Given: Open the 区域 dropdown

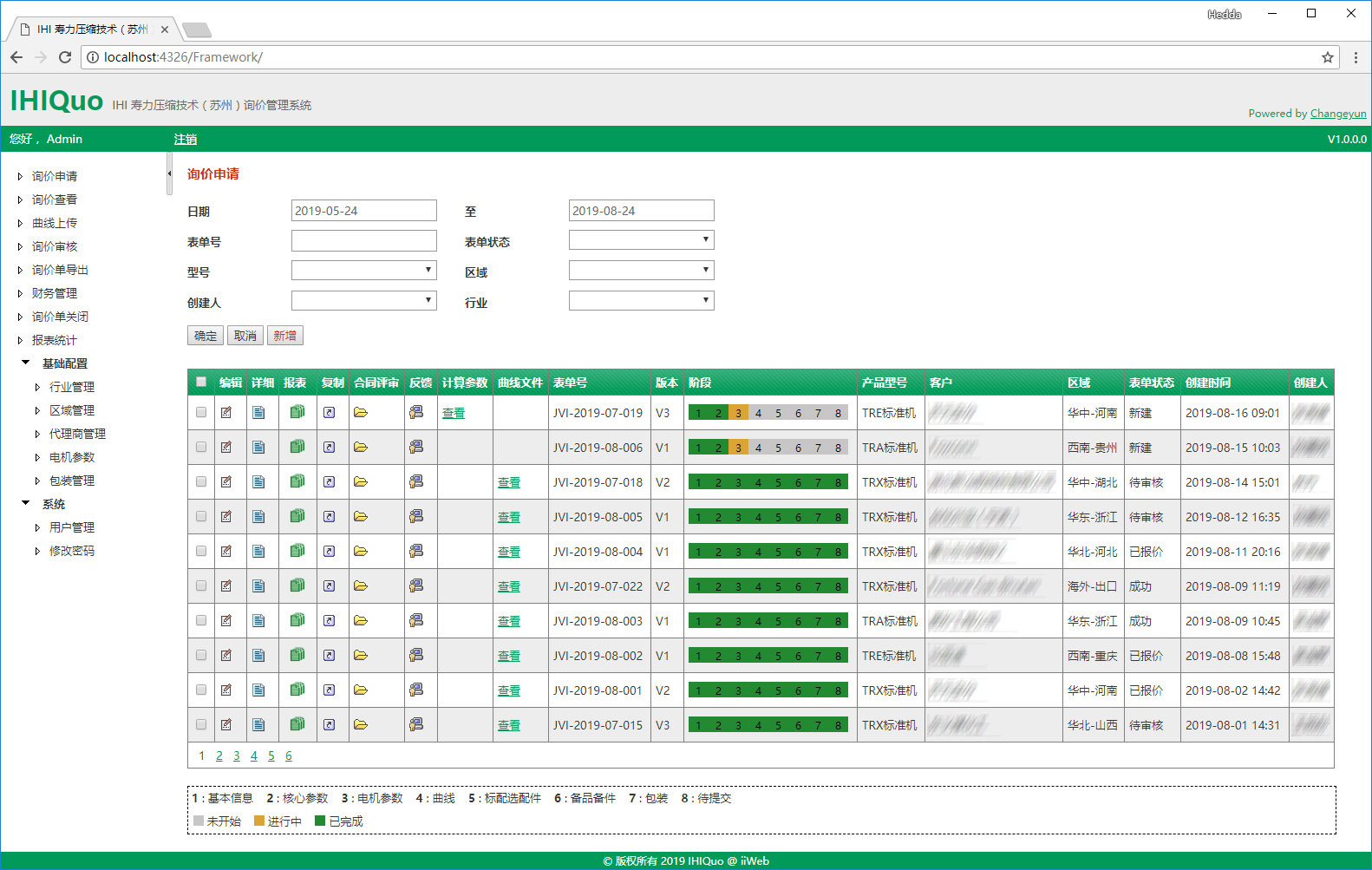Looking at the screenshot, I should click(642, 271).
